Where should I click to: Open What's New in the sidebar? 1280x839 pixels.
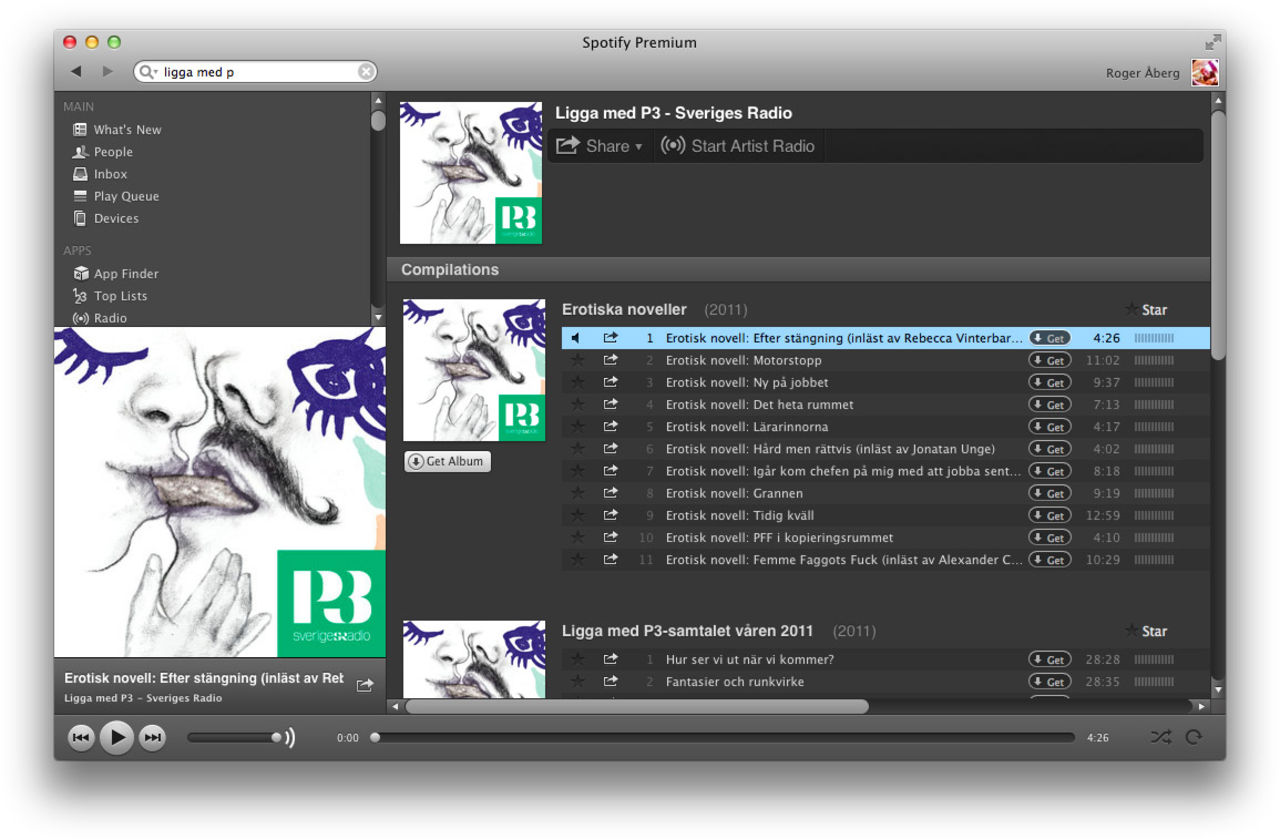(127, 129)
